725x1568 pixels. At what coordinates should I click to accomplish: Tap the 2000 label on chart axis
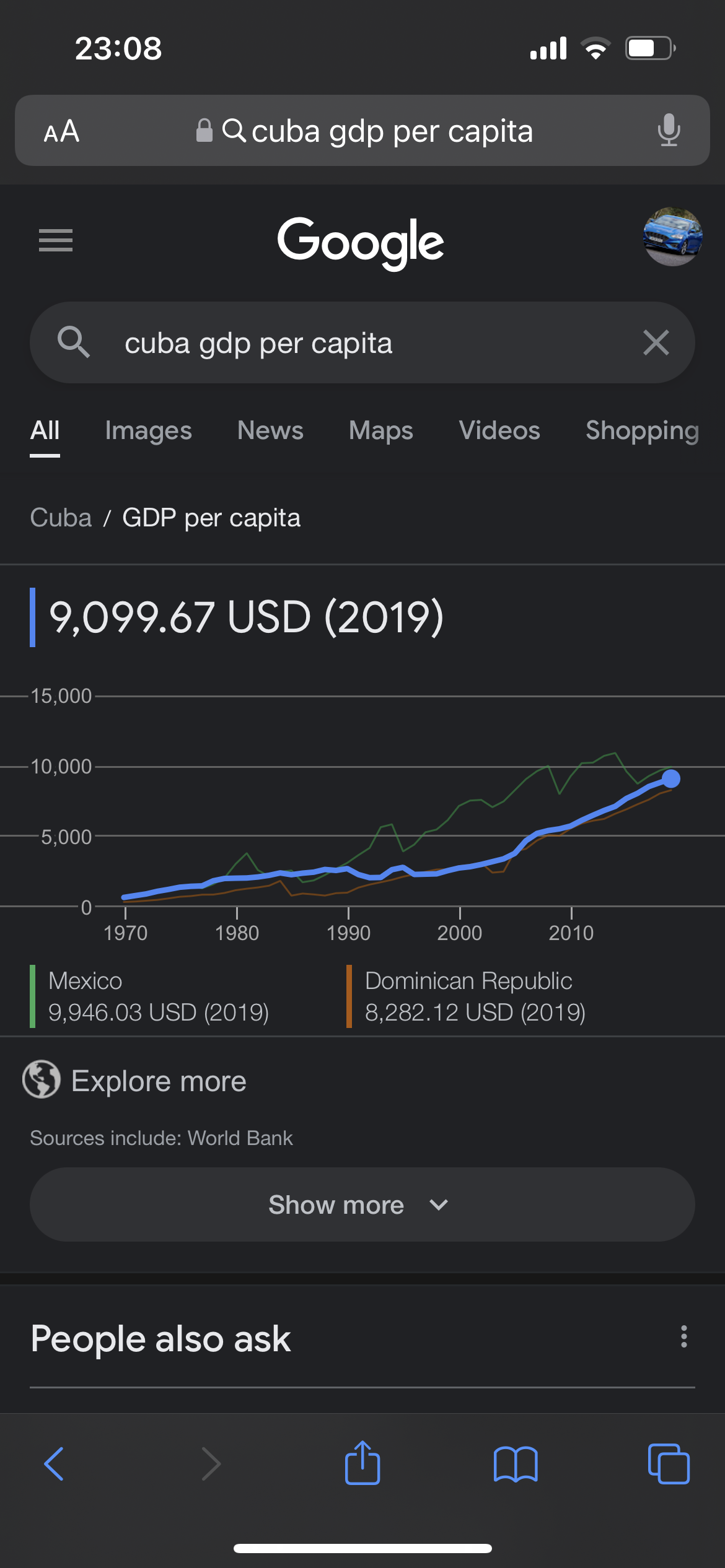(459, 933)
